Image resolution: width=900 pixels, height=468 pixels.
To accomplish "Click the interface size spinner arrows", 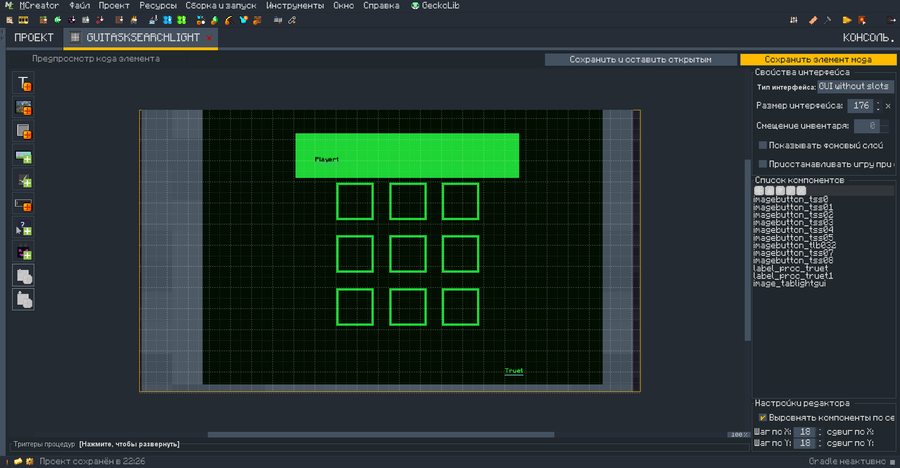I will pyautogui.click(x=878, y=106).
